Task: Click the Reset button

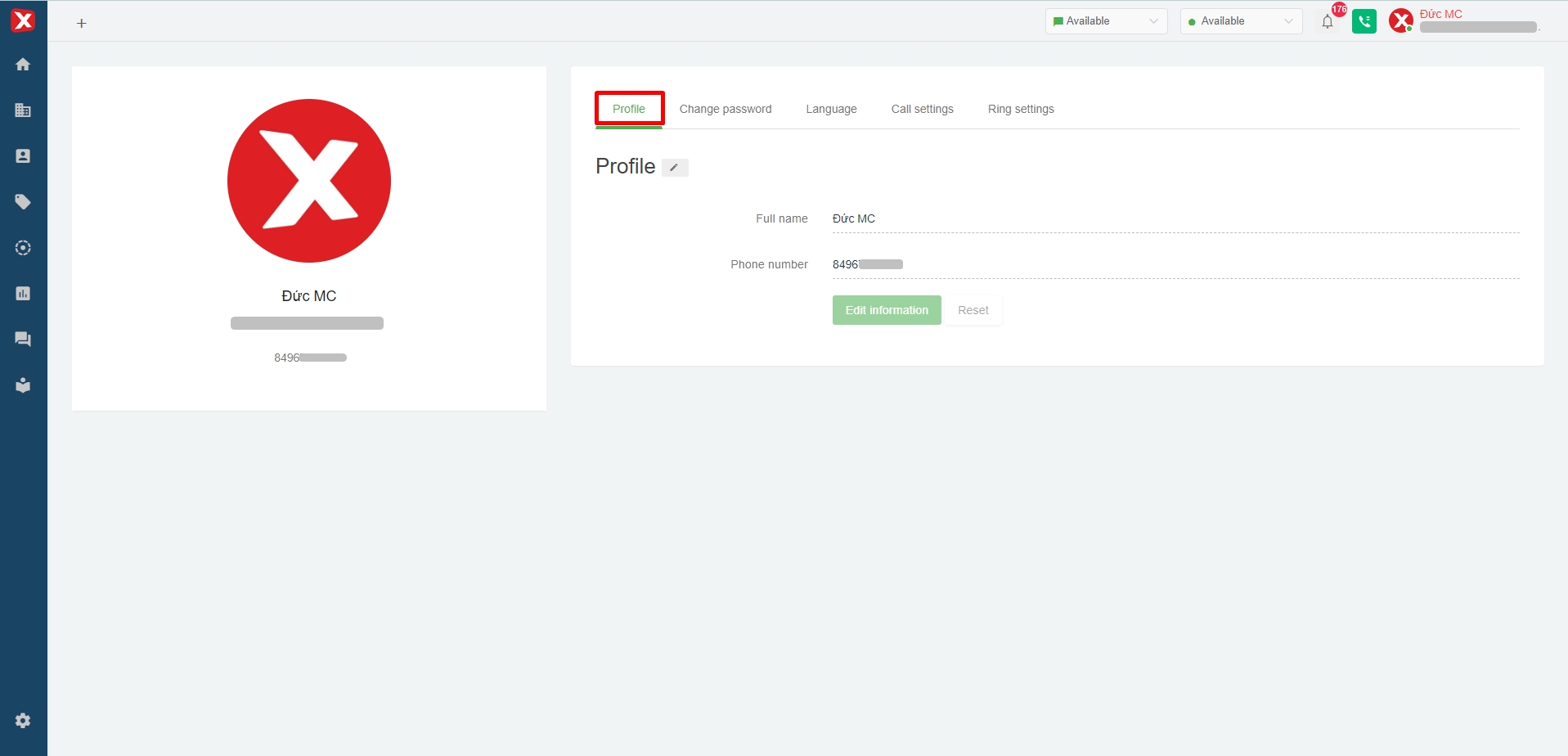Action: pos(973,310)
